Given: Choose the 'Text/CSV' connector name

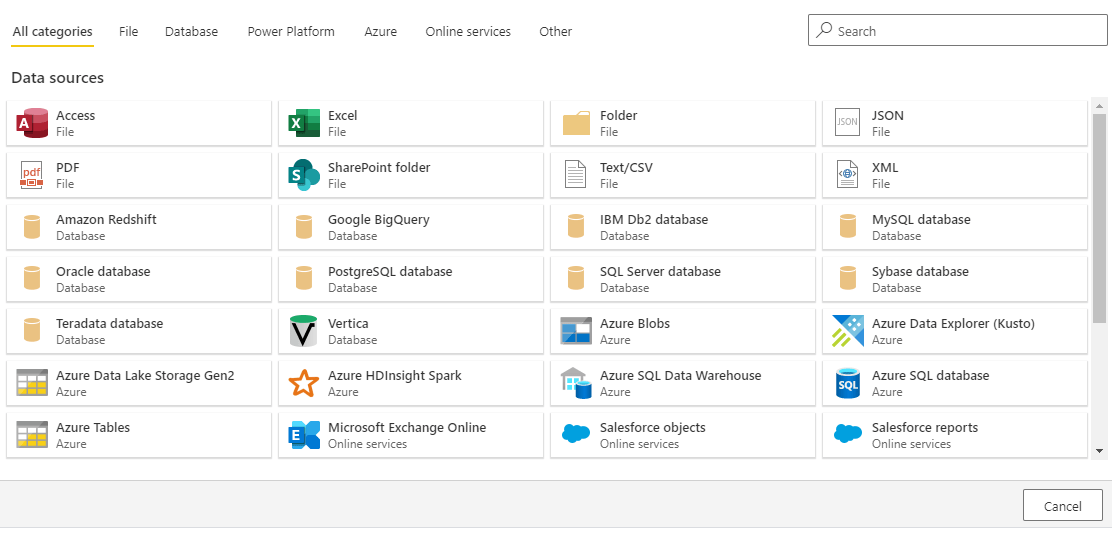Looking at the screenshot, I should [626, 167].
